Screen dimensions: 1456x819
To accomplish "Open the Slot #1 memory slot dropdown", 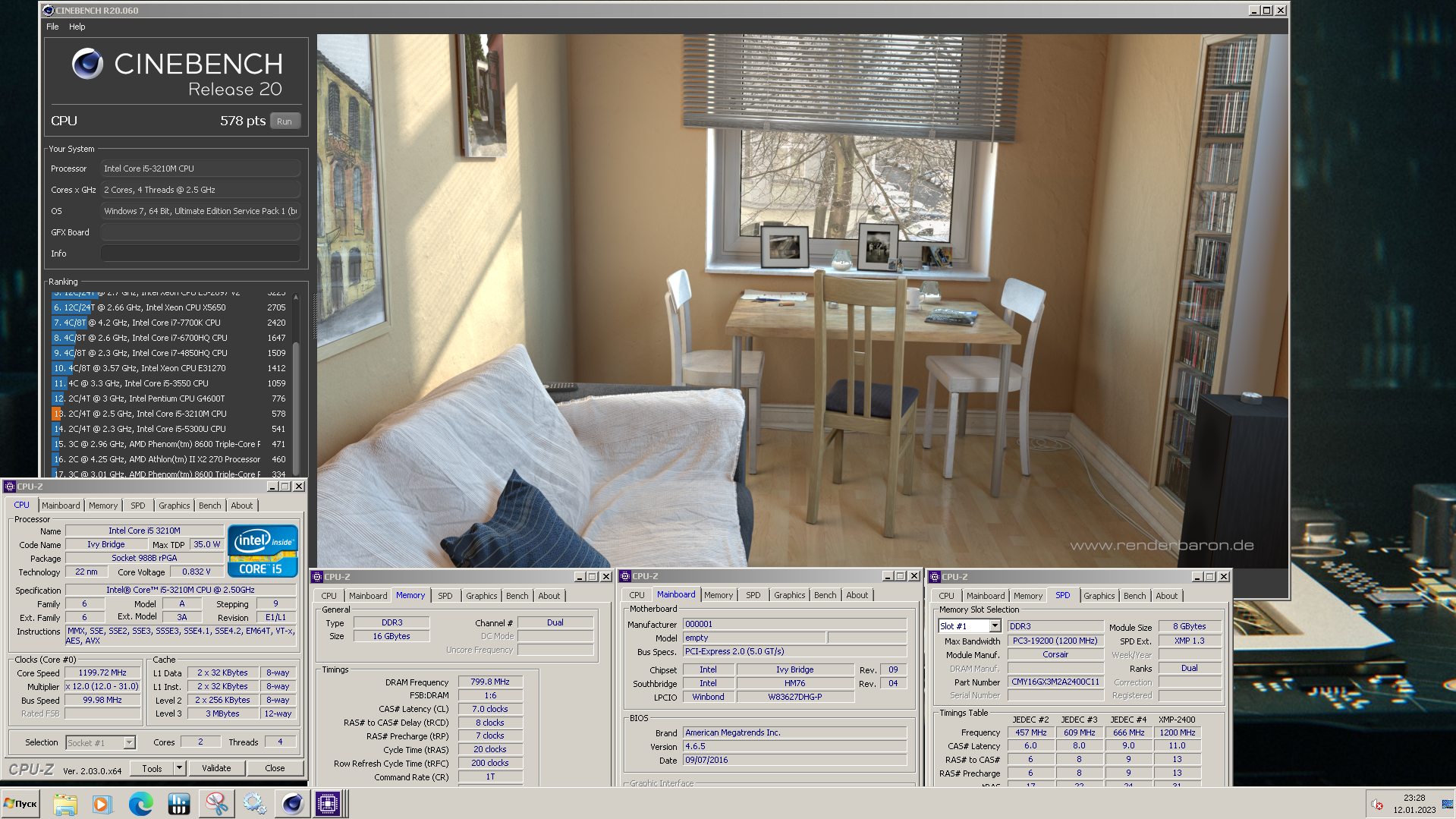I will coord(995,626).
